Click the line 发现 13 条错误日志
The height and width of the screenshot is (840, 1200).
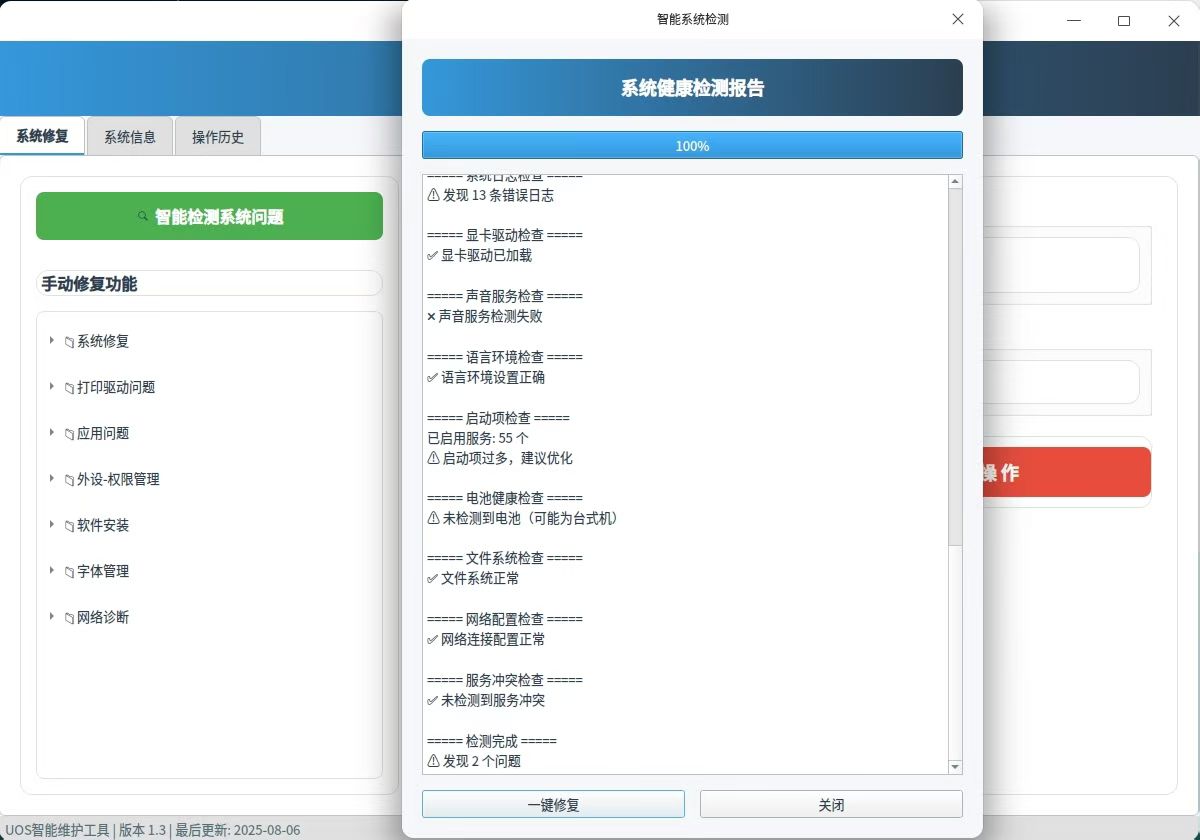[490, 195]
